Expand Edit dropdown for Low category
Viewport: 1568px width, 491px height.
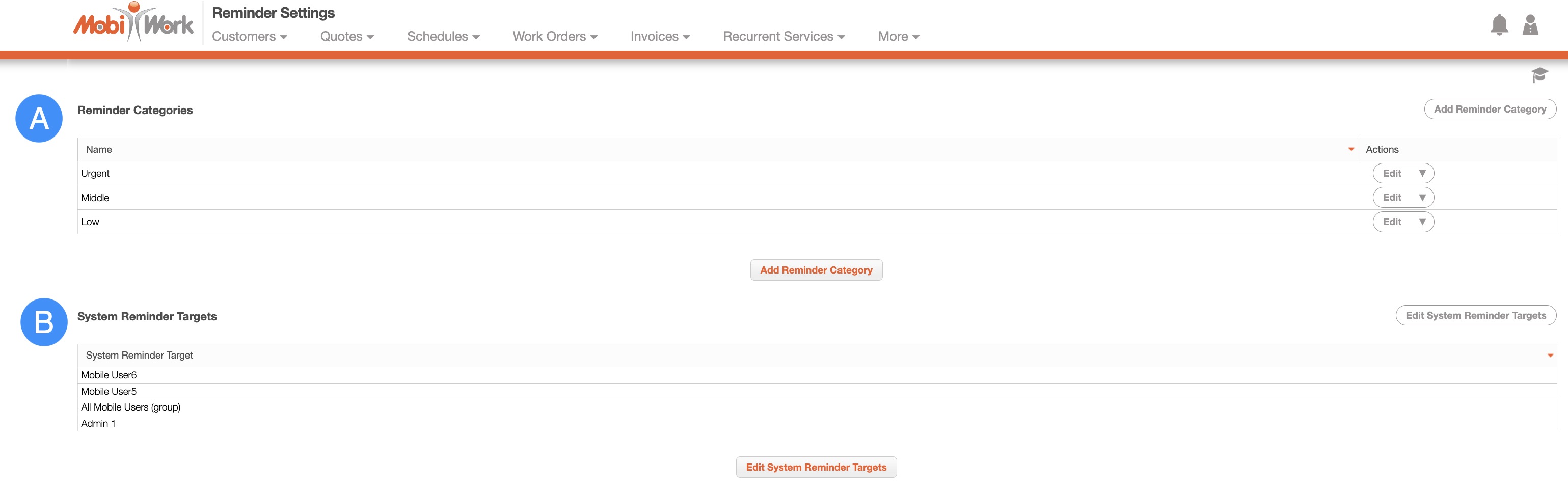[1422, 222]
